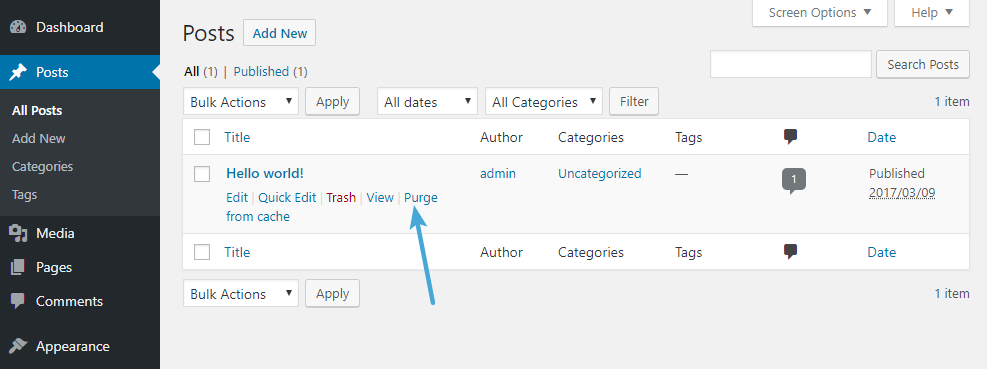Click comments bubble icon in table footer

791,252
